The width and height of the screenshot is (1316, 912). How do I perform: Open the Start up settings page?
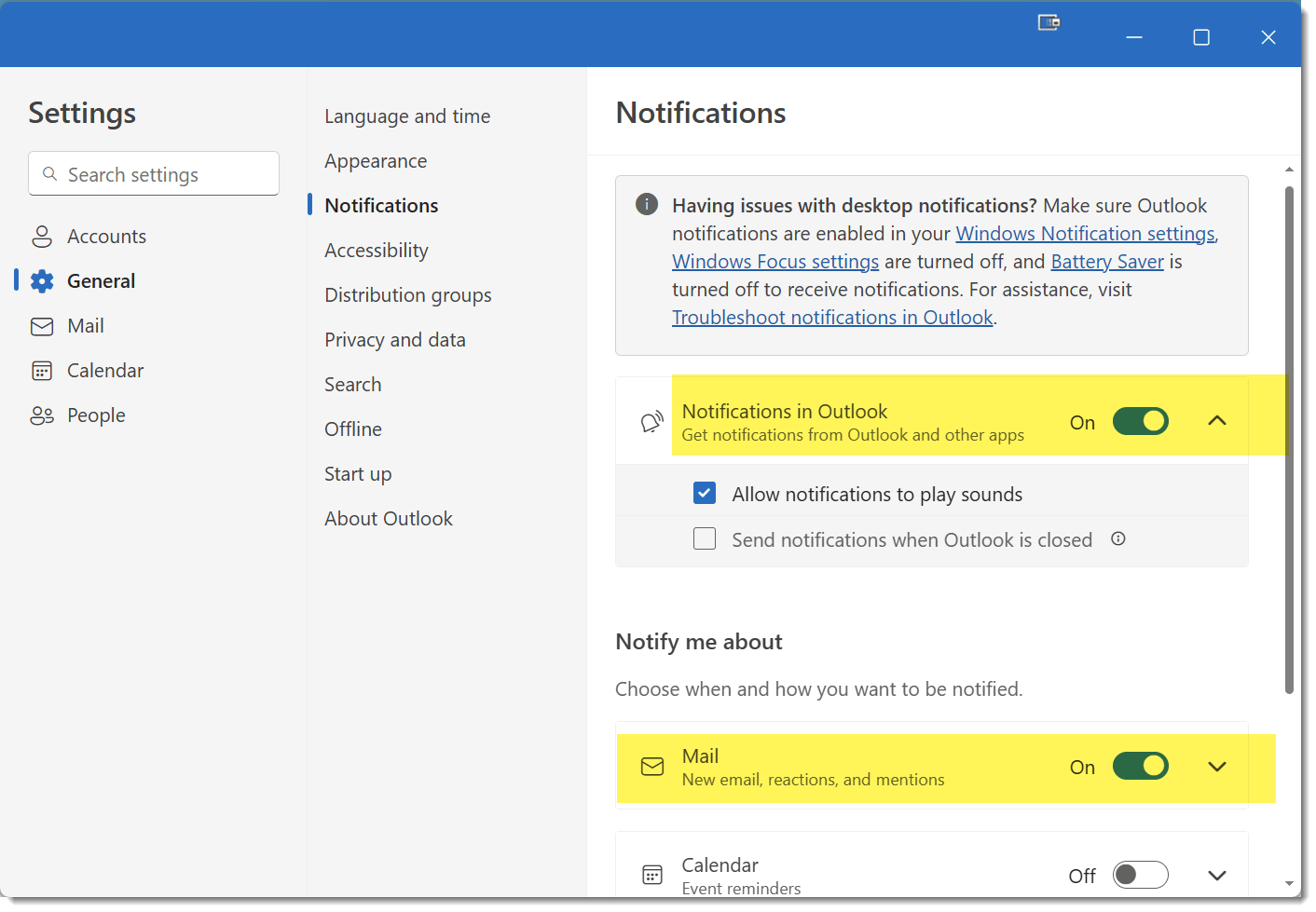pos(358,474)
